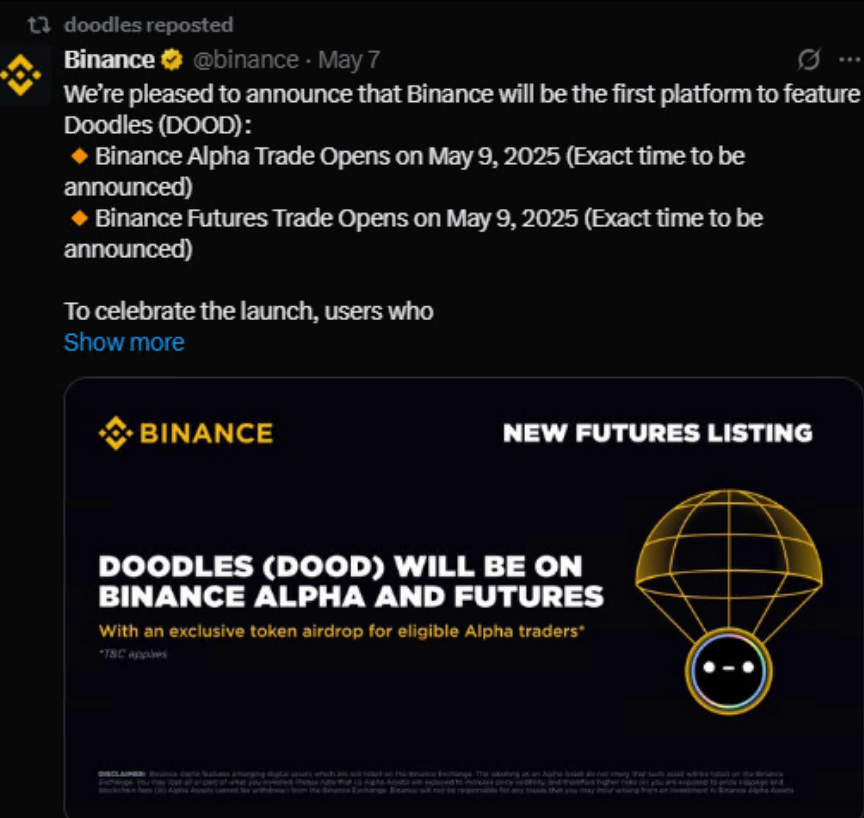This screenshot has height=818, width=864.
Task: Open the Doodles announcement image headline
Action: (351, 581)
